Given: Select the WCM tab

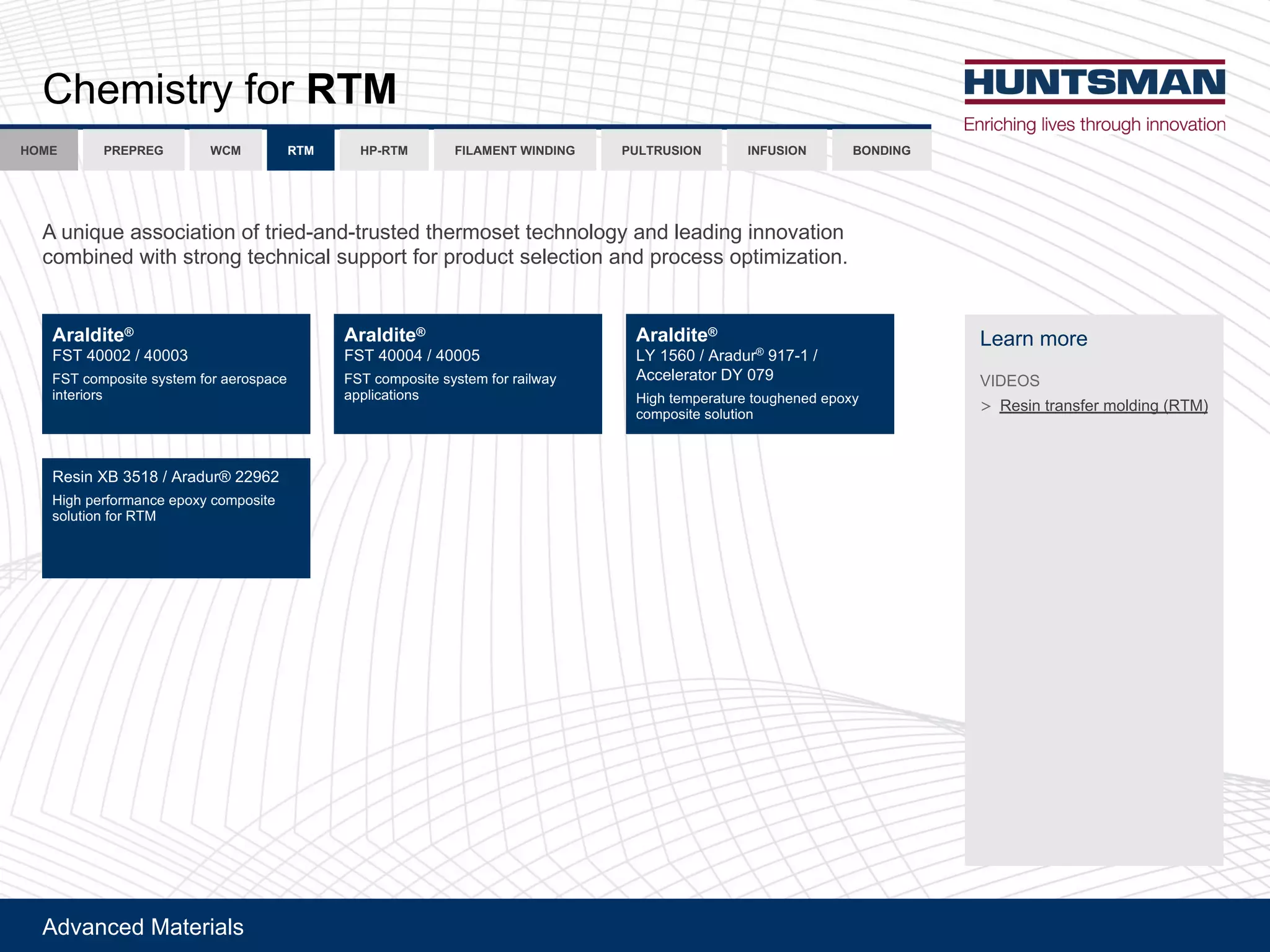Looking at the screenshot, I should (x=225, y=151).
